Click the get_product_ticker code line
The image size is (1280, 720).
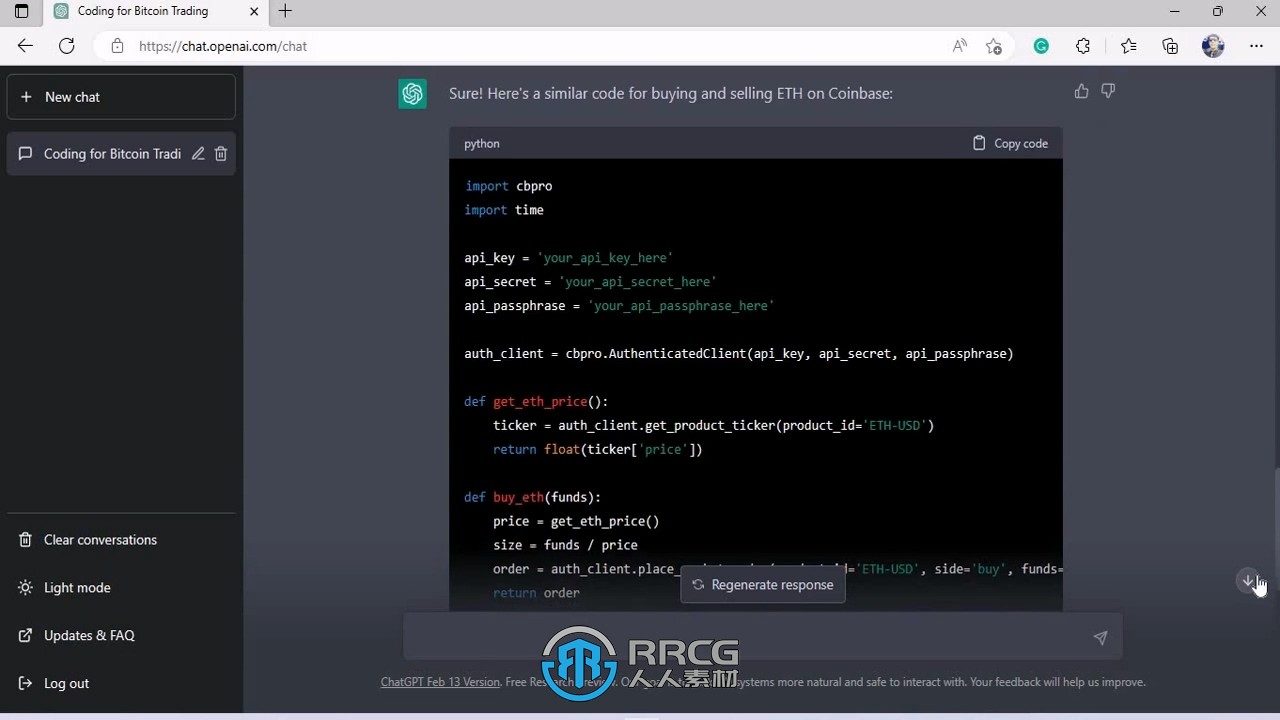coord(713,426)
